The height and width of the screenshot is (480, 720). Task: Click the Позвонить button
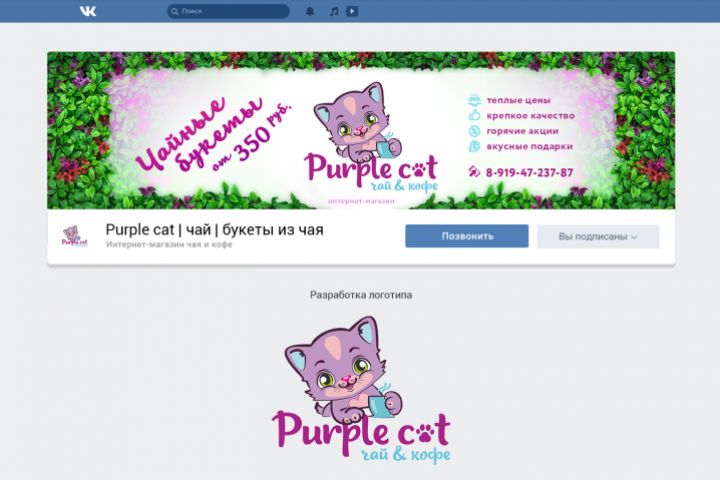(x=467, y=236)
